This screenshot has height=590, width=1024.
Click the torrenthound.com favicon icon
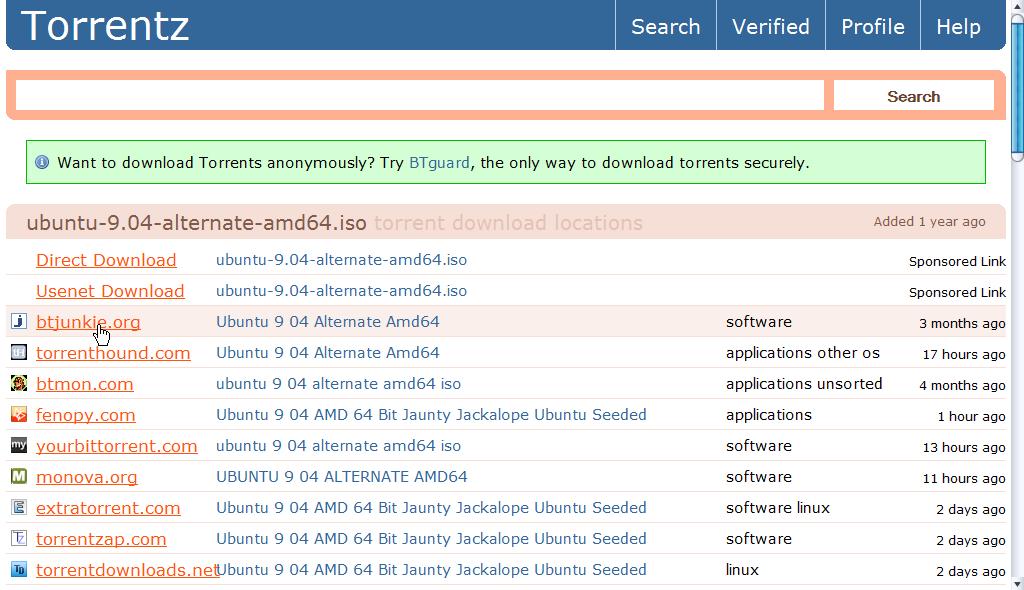point(18,353)
